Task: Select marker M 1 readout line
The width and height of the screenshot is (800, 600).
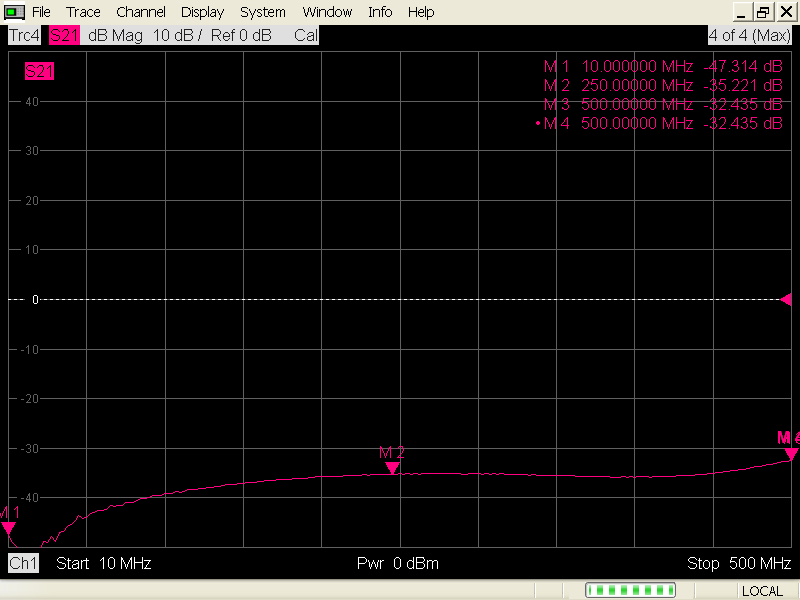Action: (663, 66)
